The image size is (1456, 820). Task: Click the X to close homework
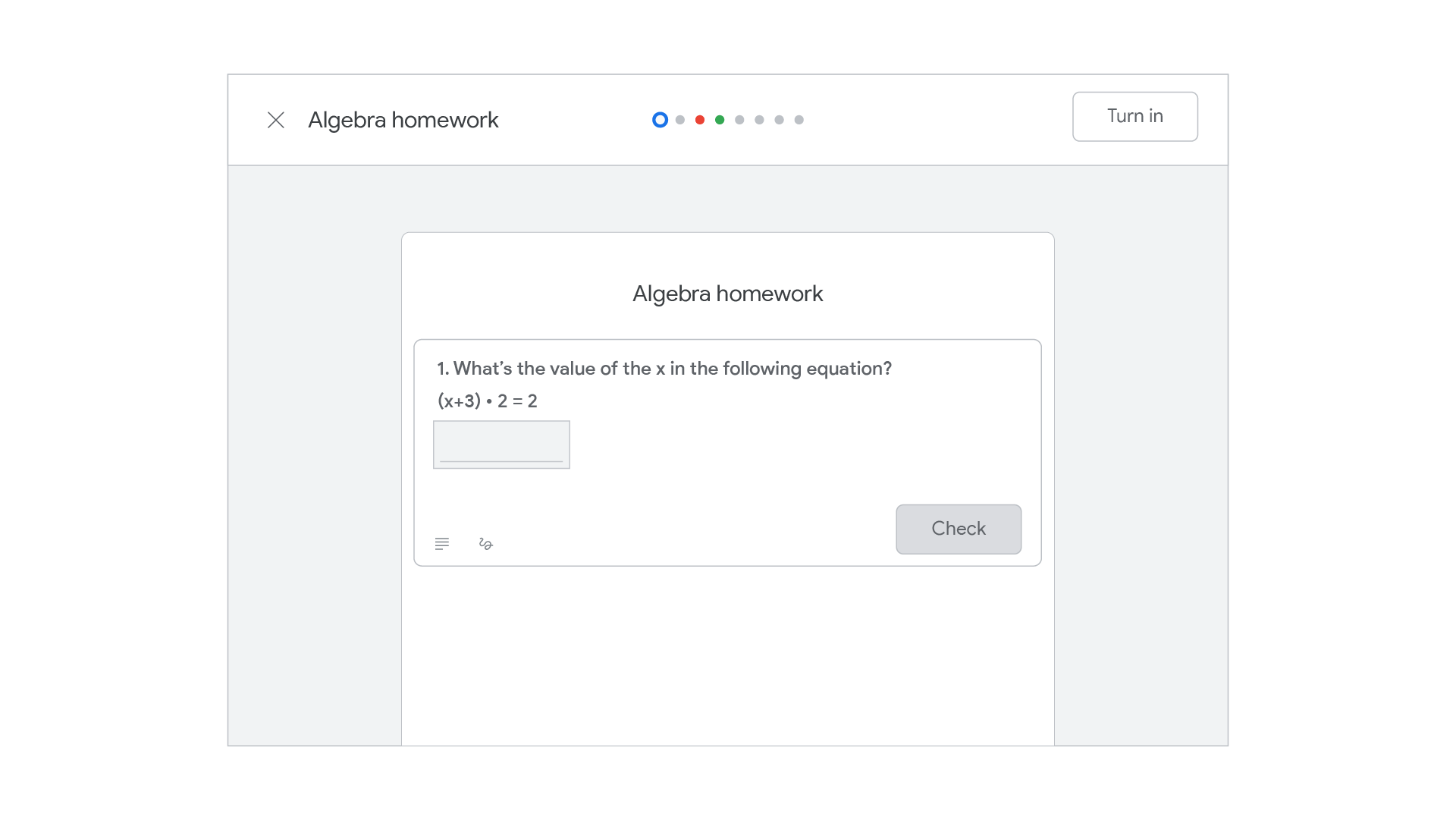coord(276,119)
